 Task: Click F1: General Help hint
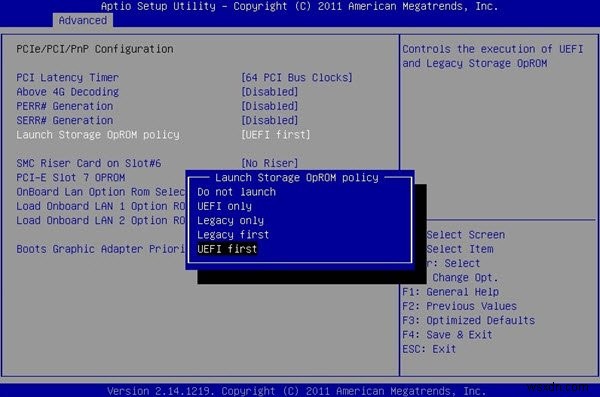450,292
